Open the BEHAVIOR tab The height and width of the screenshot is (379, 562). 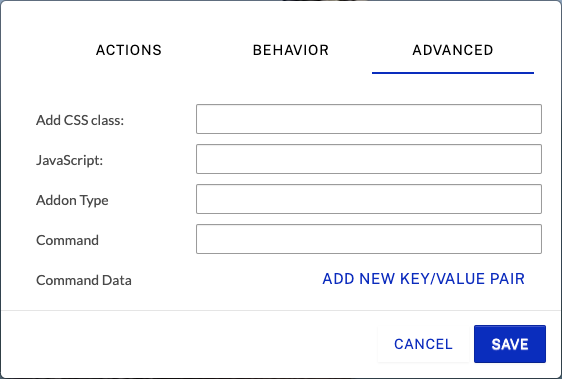pos(291,50)
